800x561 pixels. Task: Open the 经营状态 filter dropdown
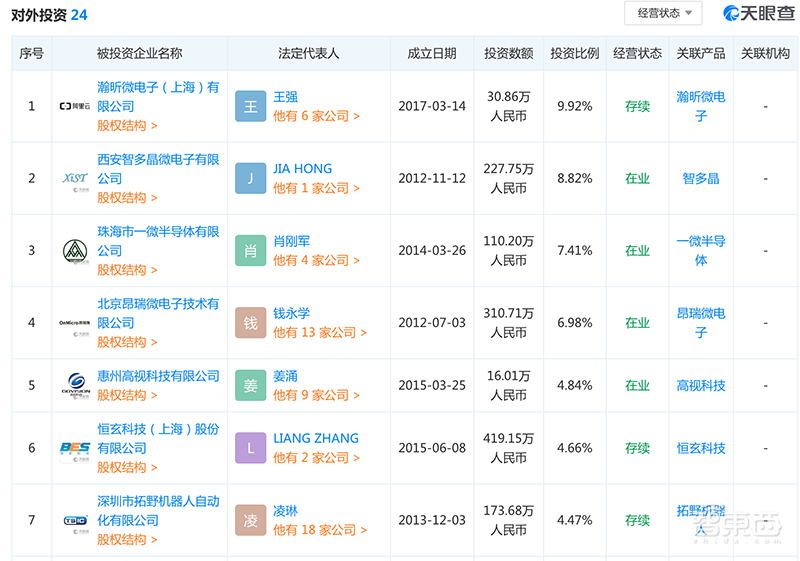coord(663,13)
